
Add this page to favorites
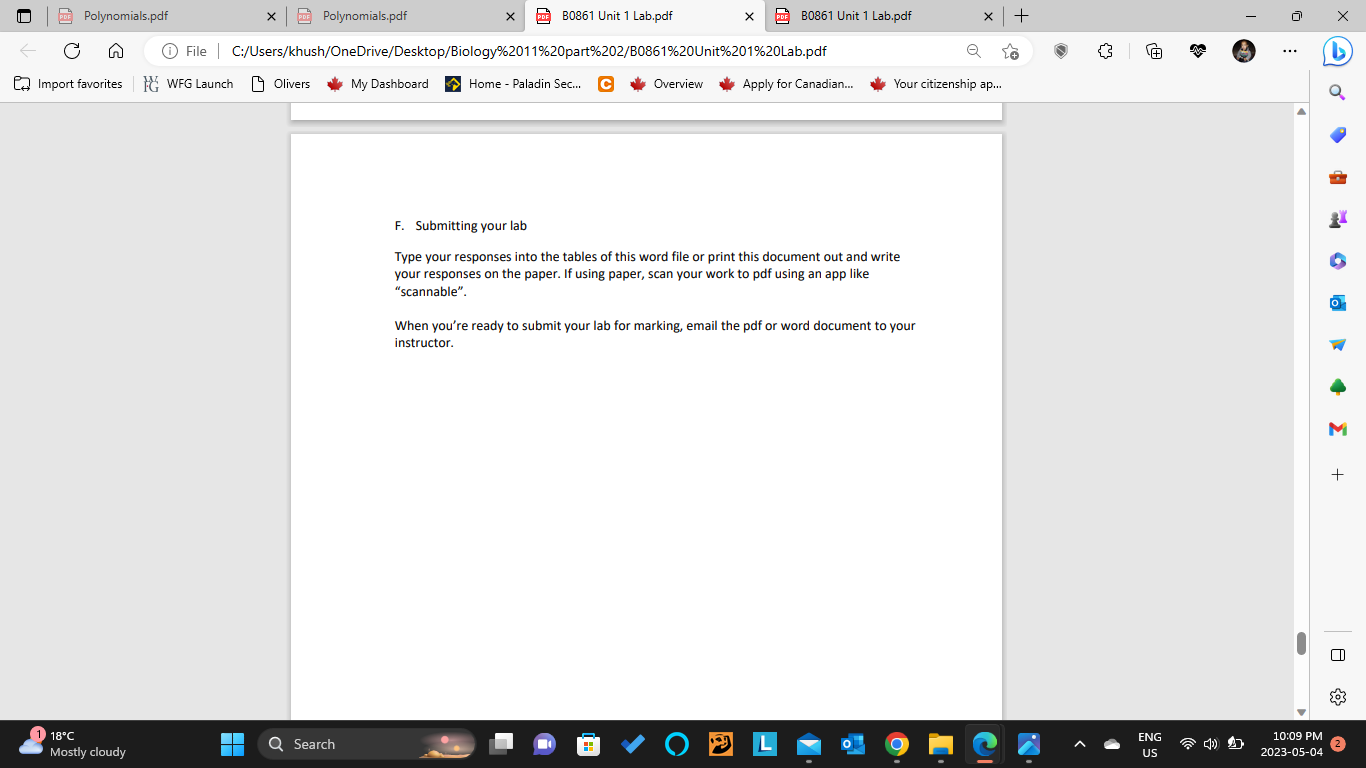[x=1010, y=51]
